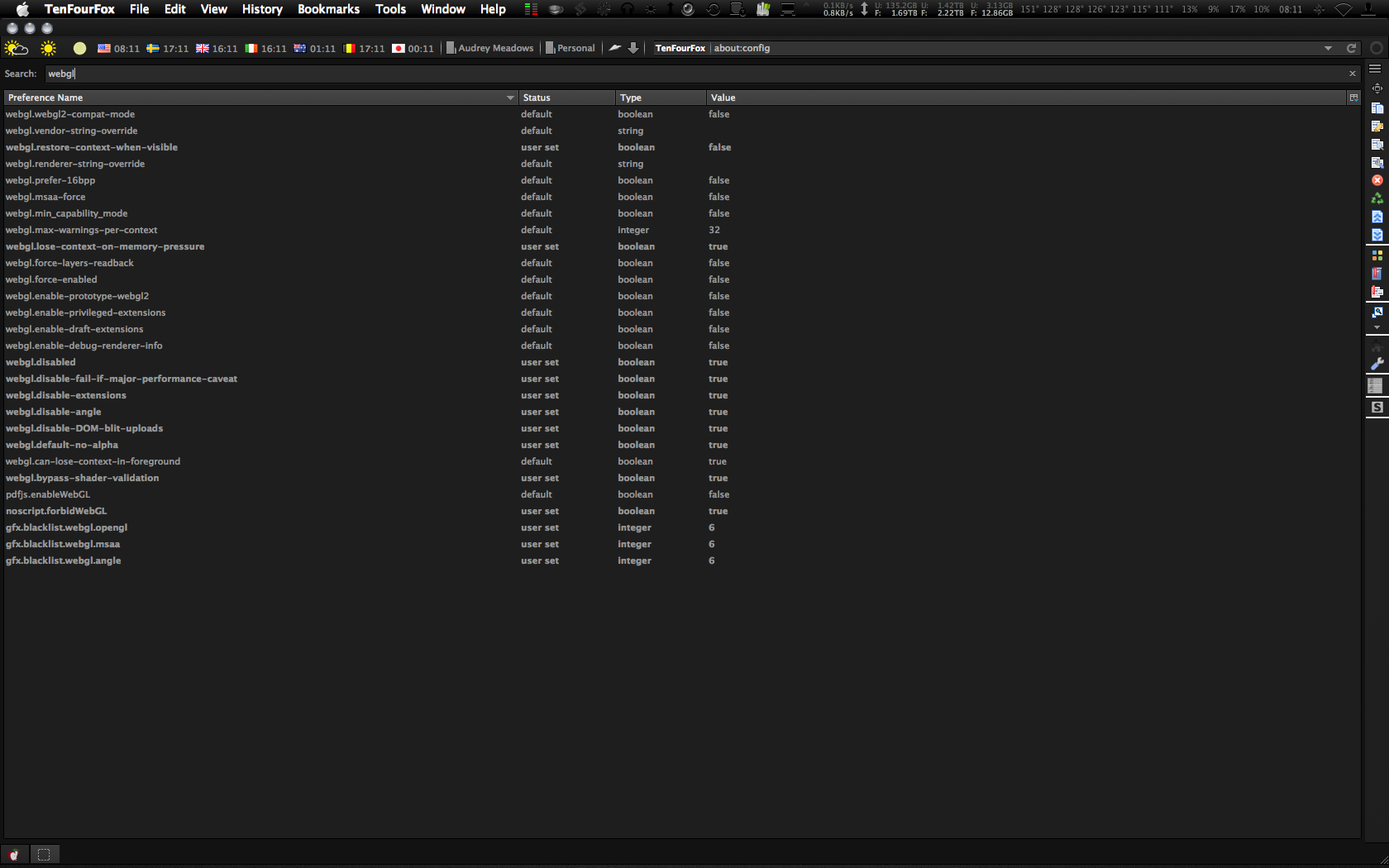Screen dimensions: 1389x868
Task: Open the Help menu
Action: (493, 9)
